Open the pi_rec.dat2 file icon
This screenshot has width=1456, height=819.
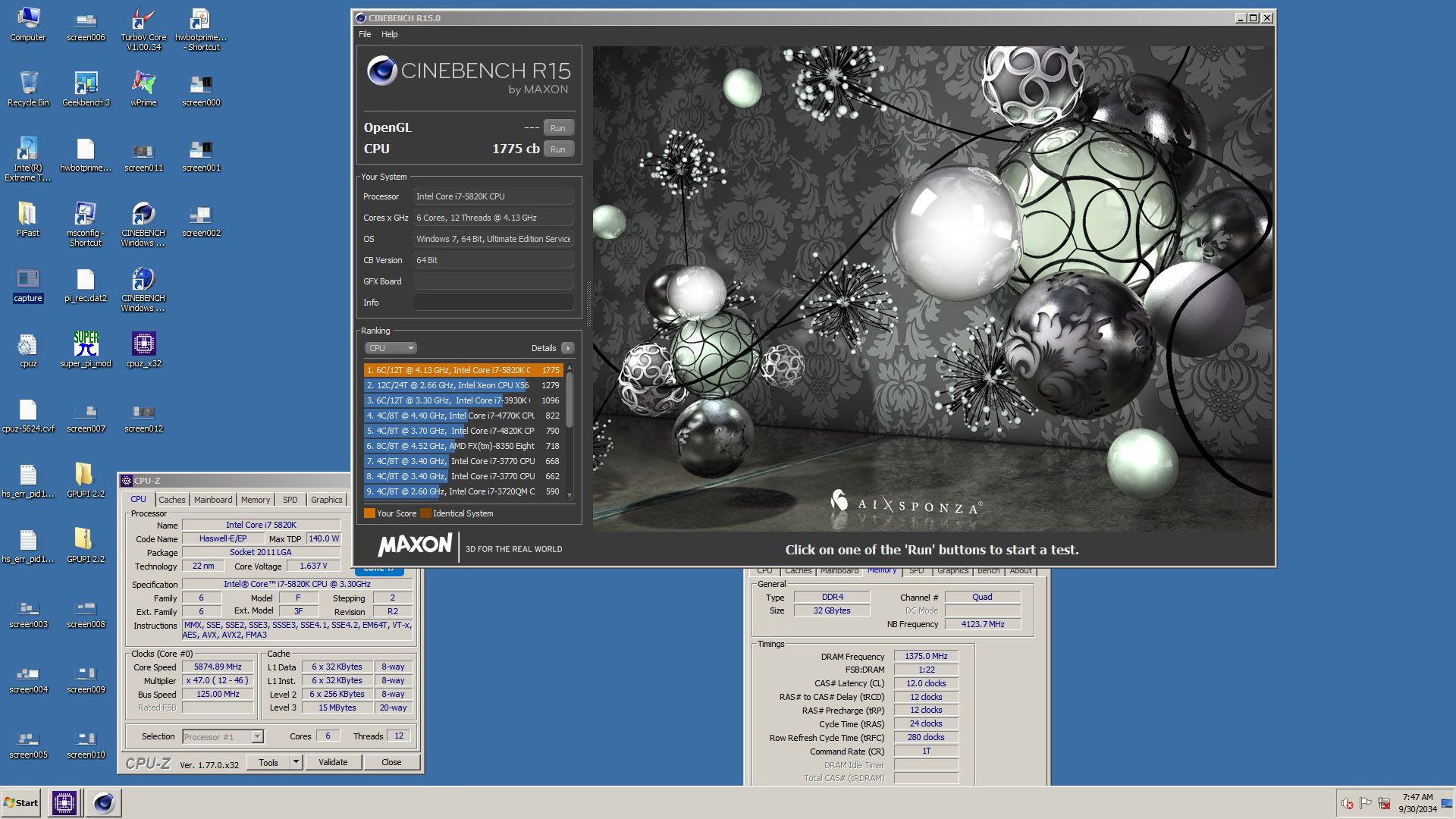coord(86,285)
